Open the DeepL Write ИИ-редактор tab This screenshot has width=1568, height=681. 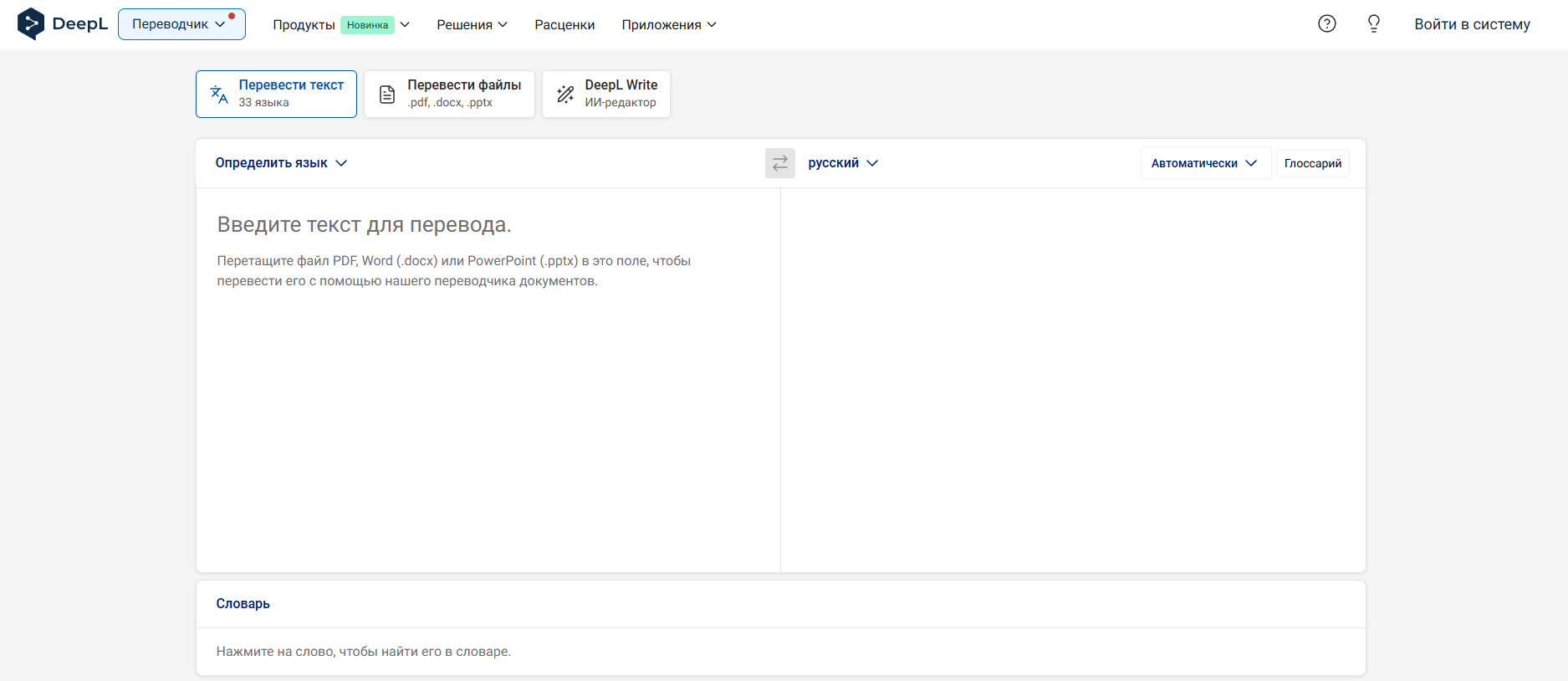(x=606, y=94)
